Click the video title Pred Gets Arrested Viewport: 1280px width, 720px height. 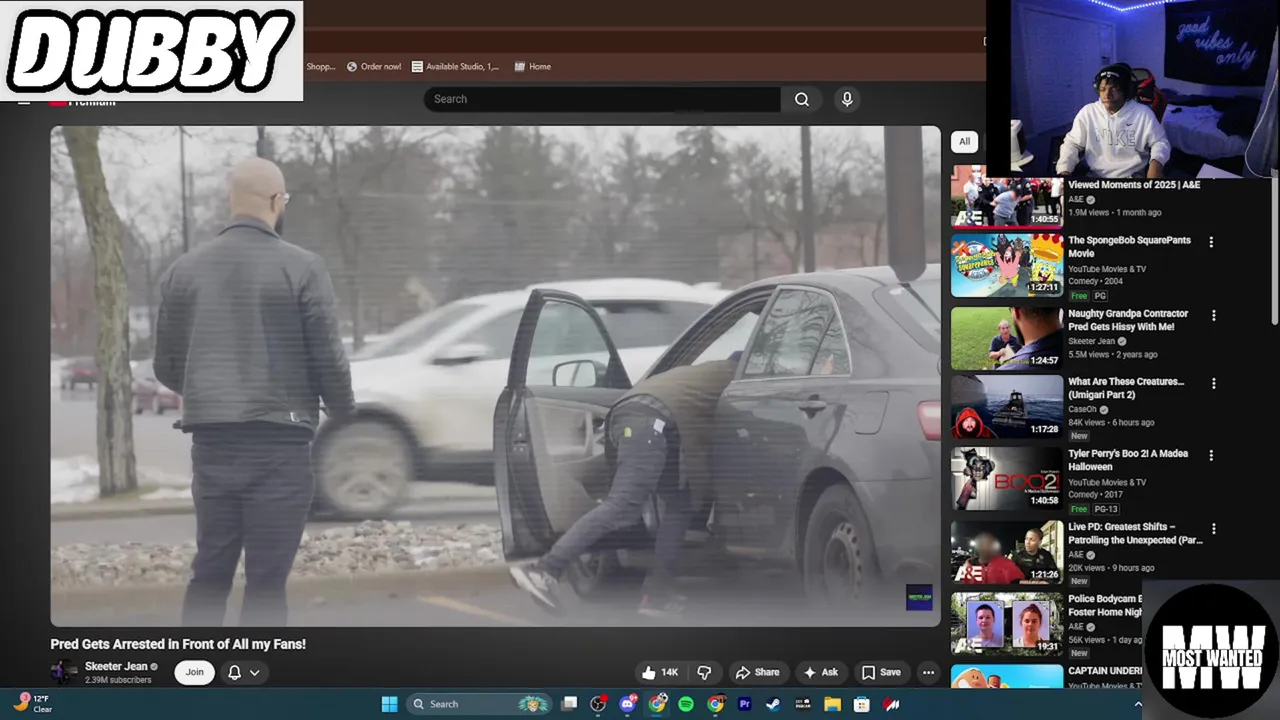pyautogui.click(x=178, y=644)
